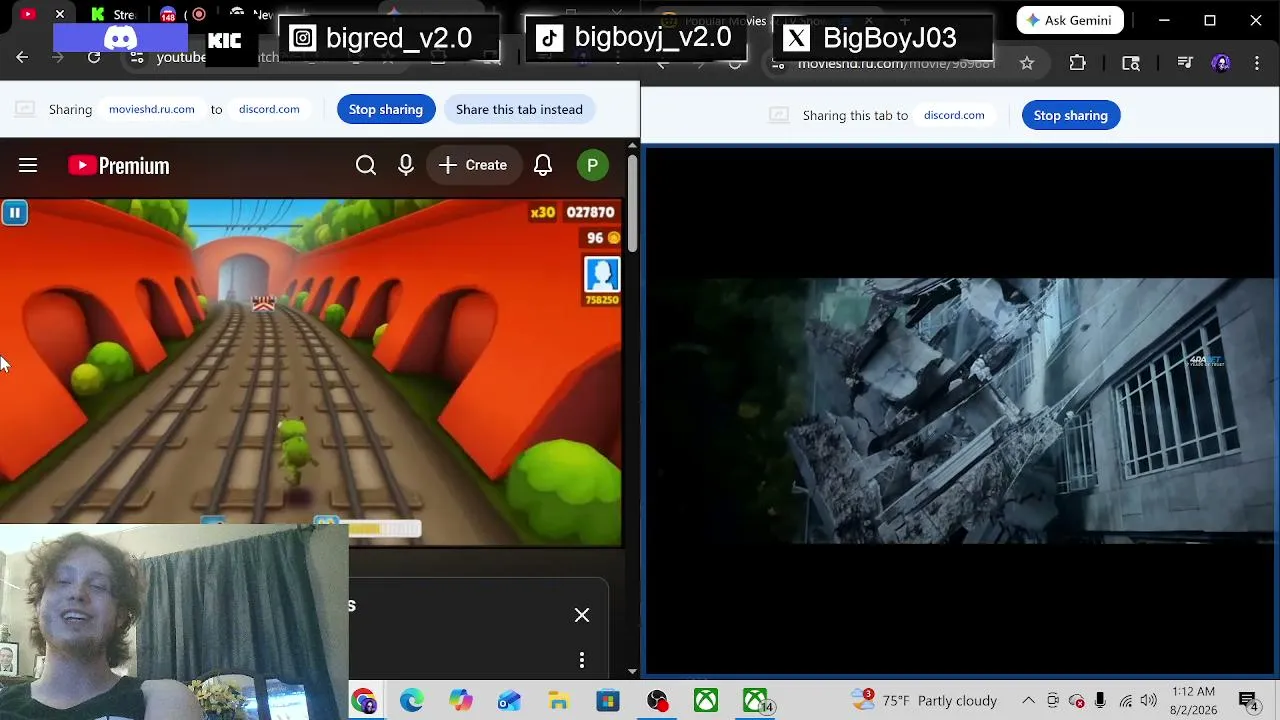Switch to the tab with the 148 badge

pos(168,14)
